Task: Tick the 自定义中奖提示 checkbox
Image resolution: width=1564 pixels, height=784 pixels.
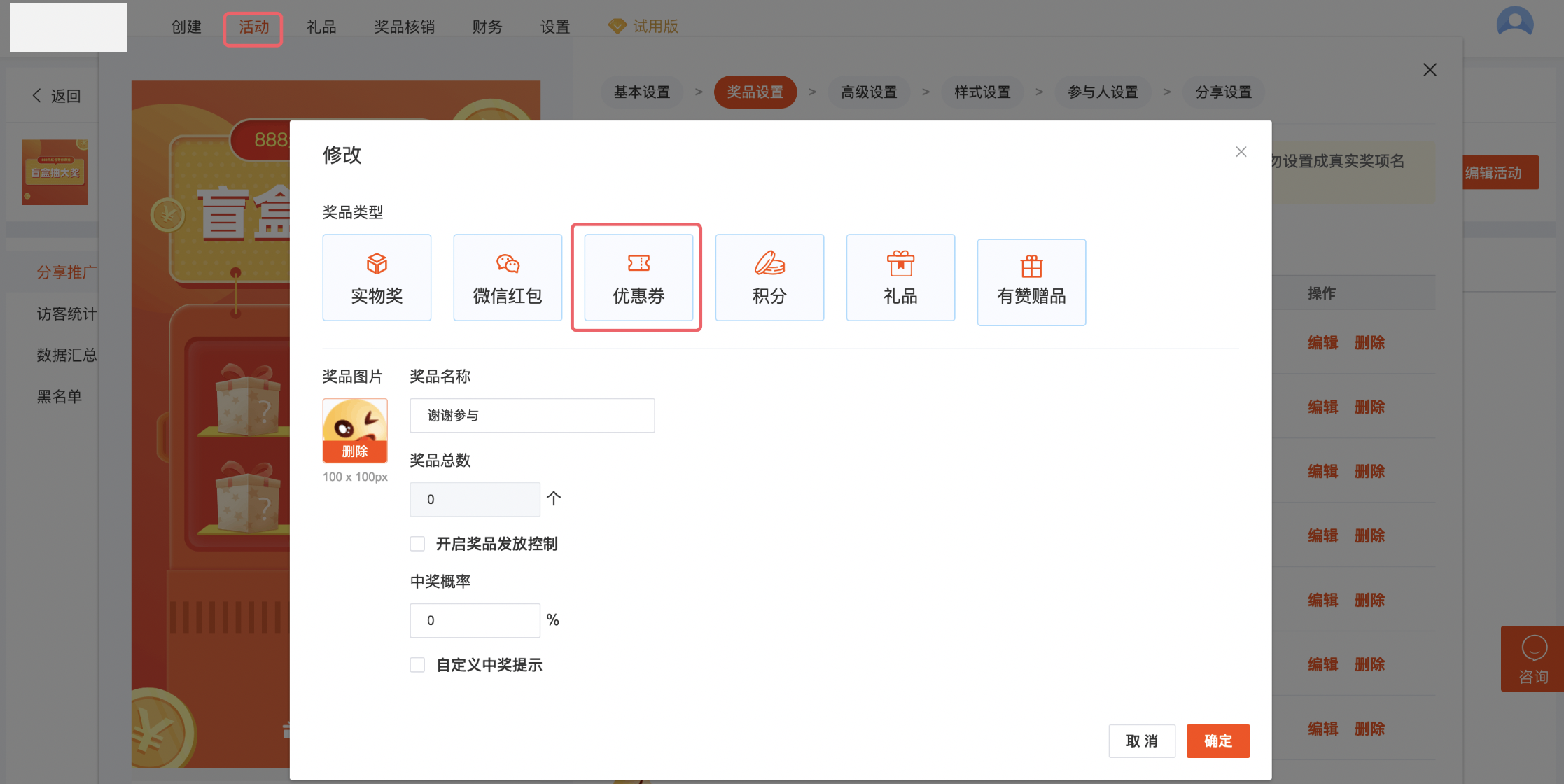Action: [417, 665]
